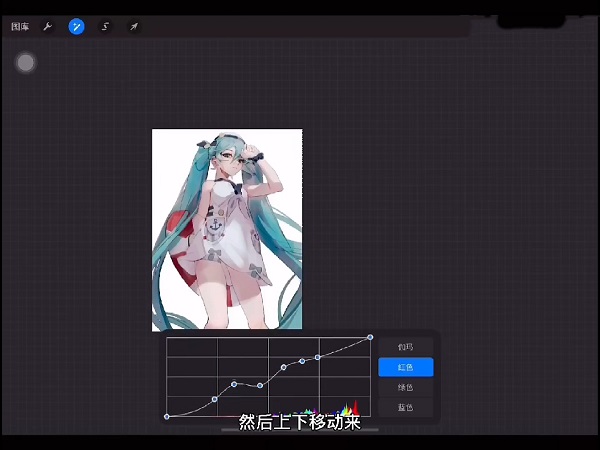Click the sixth curve node from the left
This screenshot has height=450, width=600.
(x=302, y=361)
